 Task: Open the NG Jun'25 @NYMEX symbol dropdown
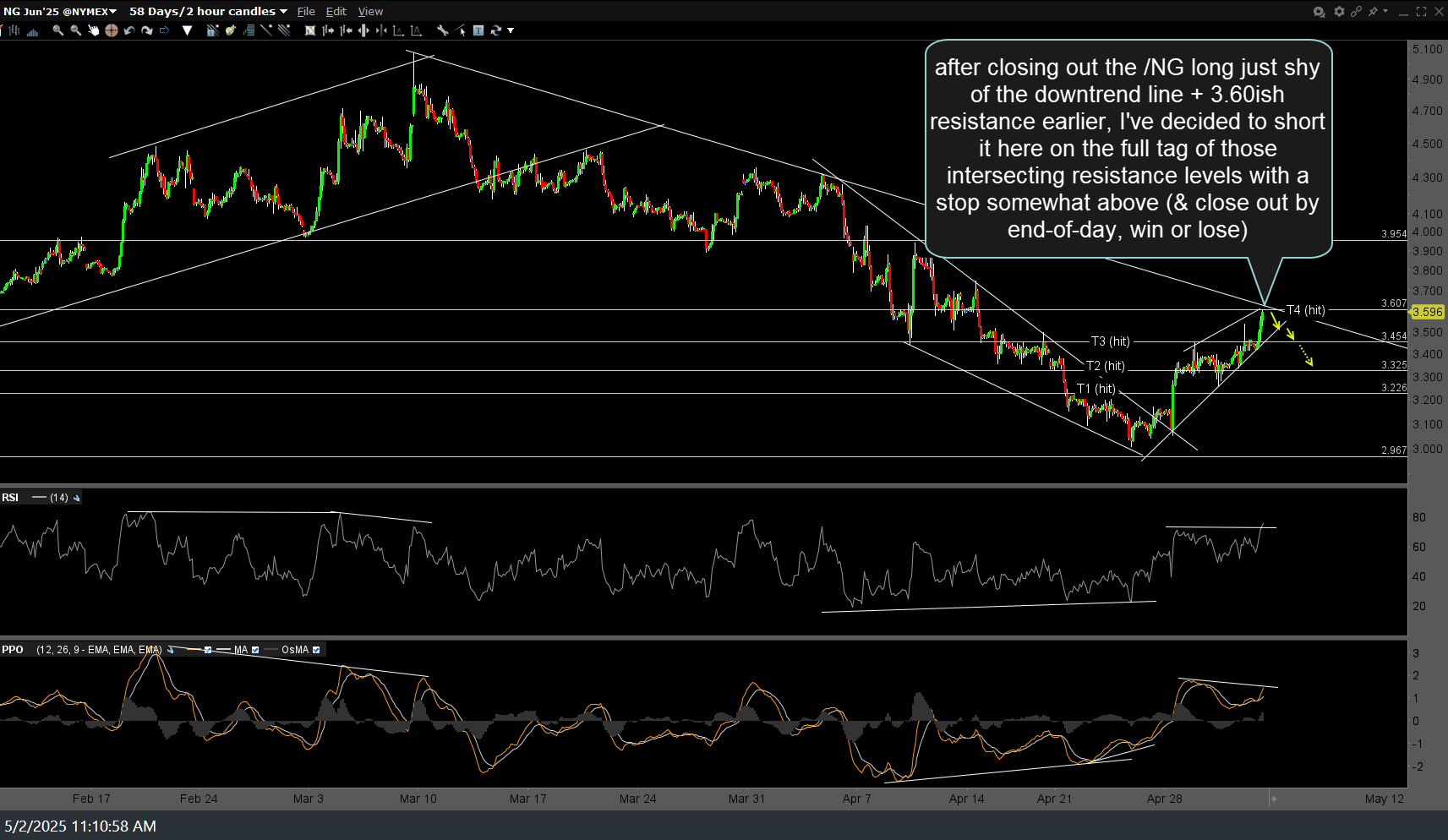coord(60,11)
